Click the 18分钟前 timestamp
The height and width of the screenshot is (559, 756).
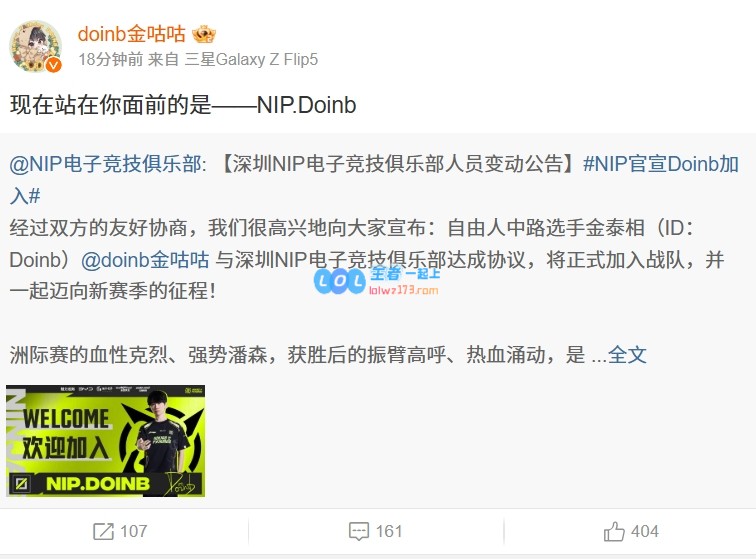(x=110, y=59)
